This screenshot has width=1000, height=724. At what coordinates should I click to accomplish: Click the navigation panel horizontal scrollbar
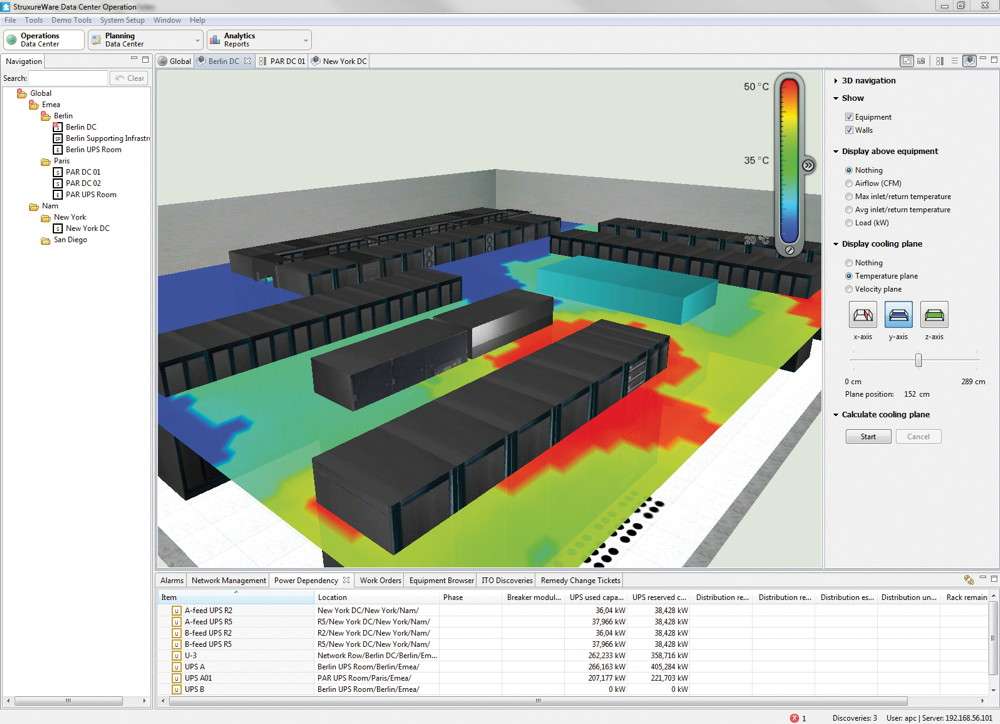click(68, 700)
